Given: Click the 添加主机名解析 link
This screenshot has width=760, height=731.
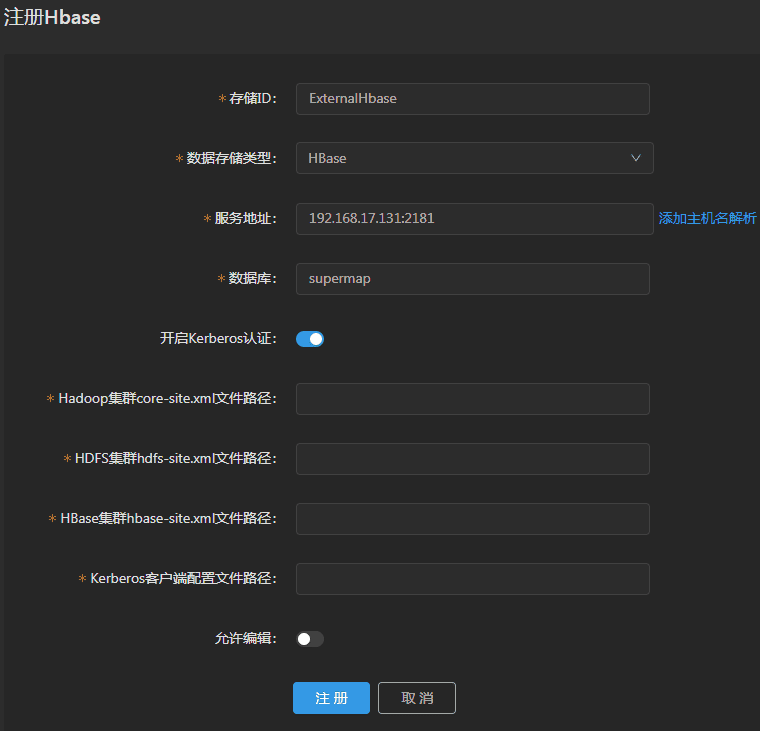Looking at the screenshot, I should tap(707, 218).
